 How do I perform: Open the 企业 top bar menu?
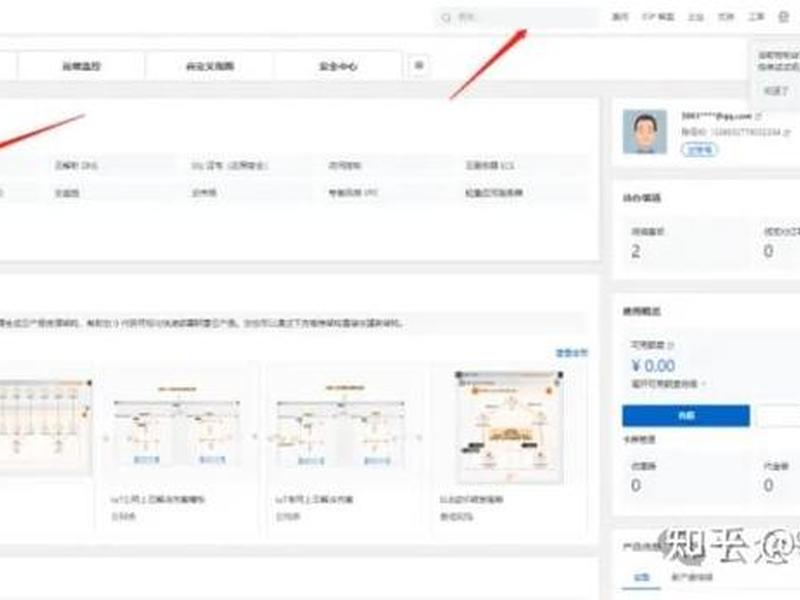point(696,17)
